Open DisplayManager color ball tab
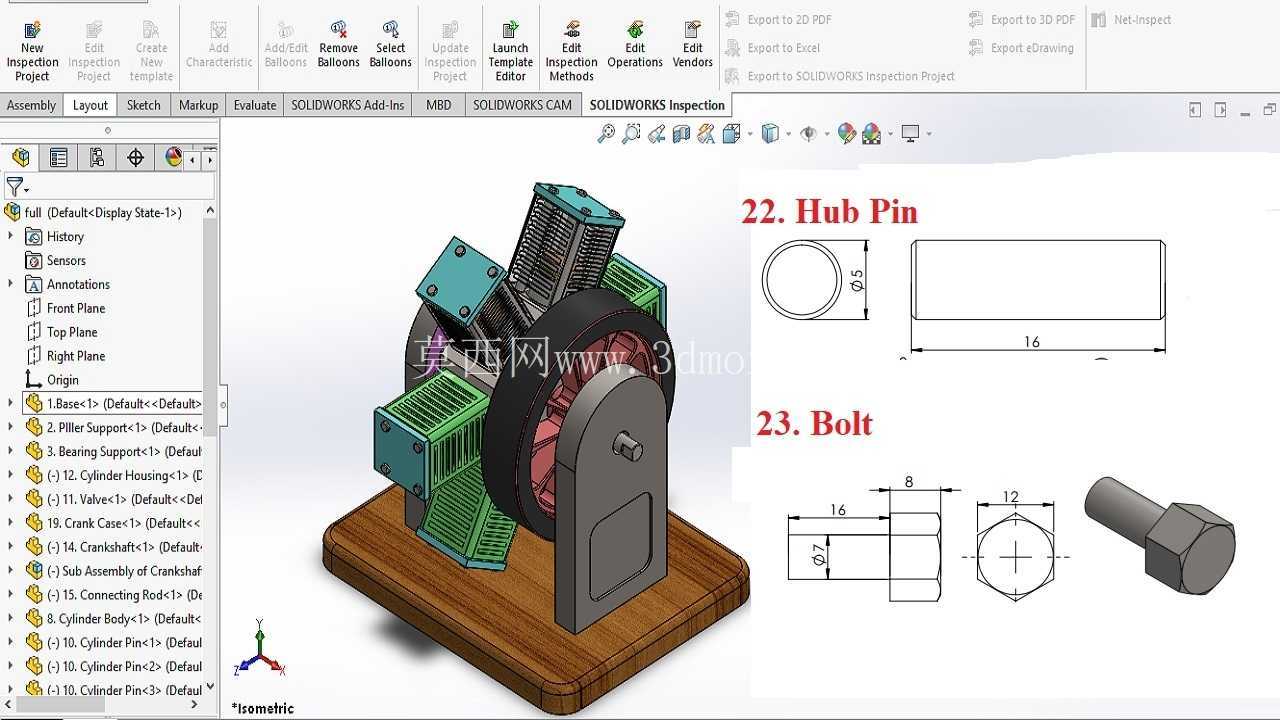Viewport: 1280px width, 720px height. tap(173, 157)
